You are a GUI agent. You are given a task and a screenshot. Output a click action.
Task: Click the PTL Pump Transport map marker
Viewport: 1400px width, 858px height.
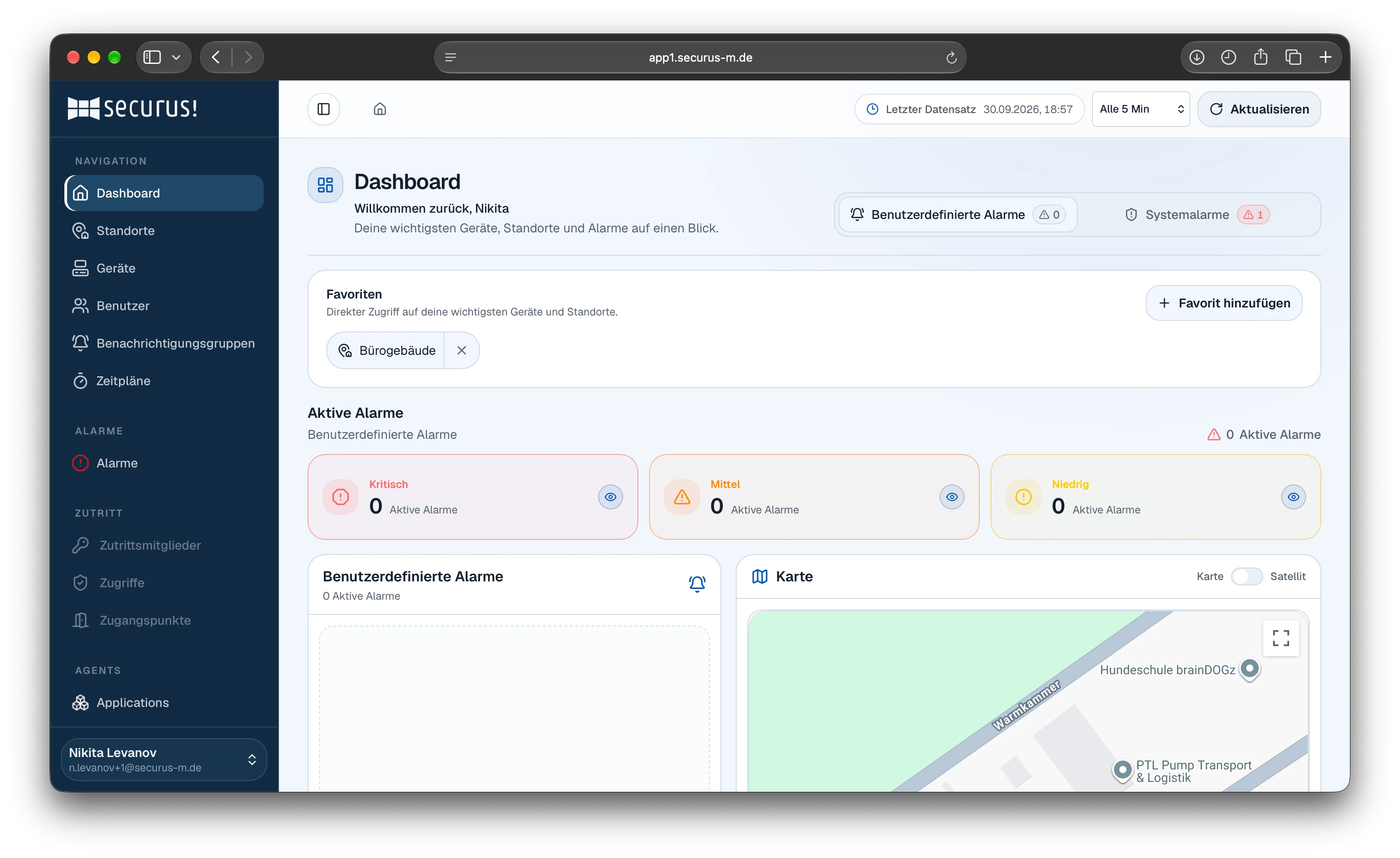click(x=1122, y=770)
